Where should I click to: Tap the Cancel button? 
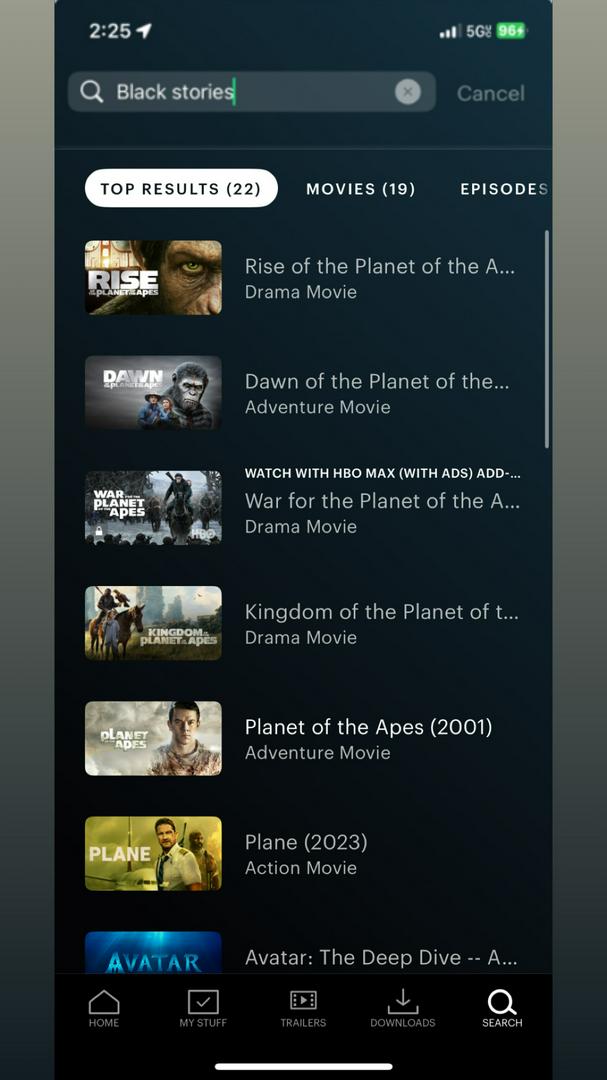[x=491, y=93]
